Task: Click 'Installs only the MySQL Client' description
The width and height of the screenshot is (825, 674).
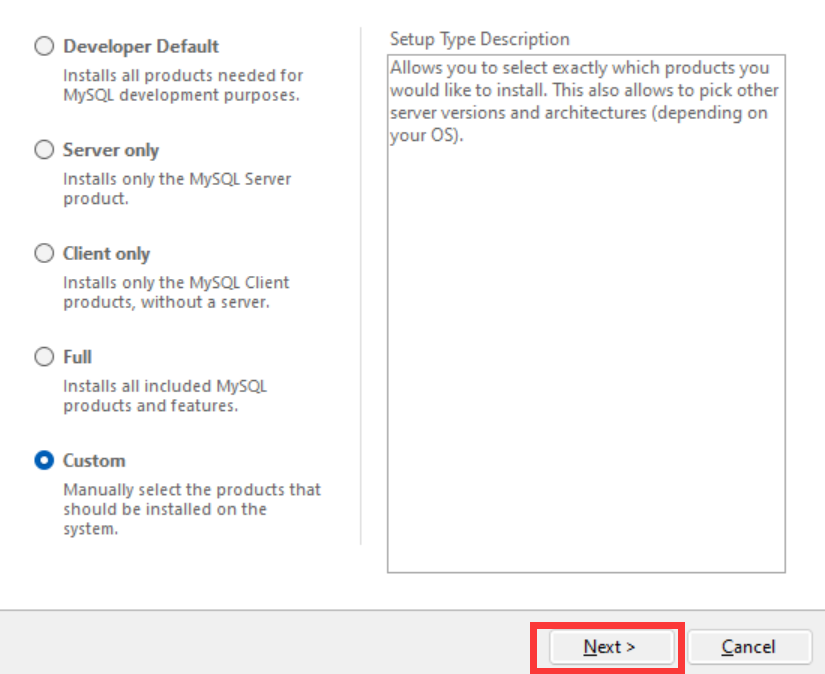Action: [176, 283]
